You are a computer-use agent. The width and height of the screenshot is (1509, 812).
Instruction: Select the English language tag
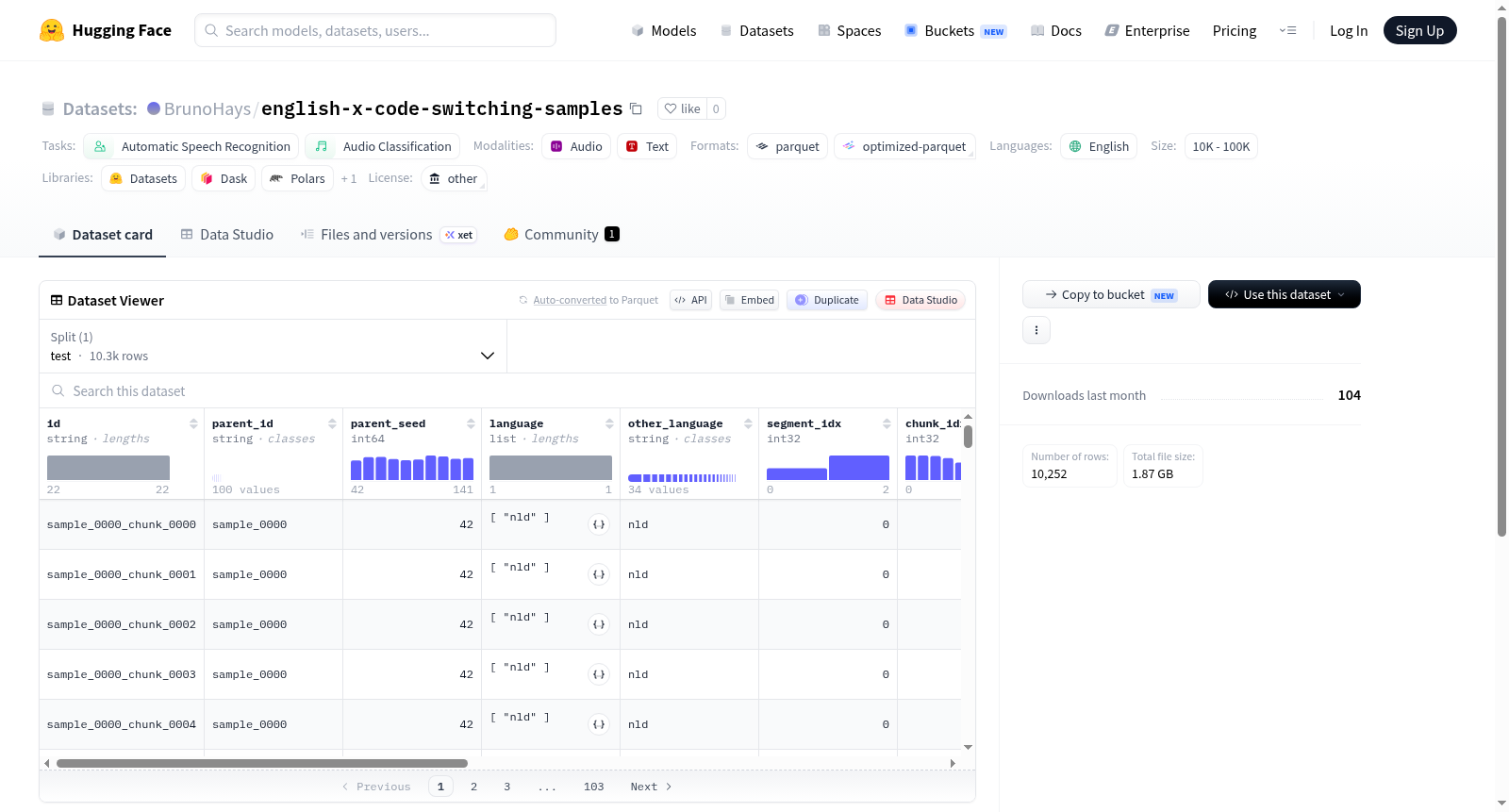[x=1099, y=146]
